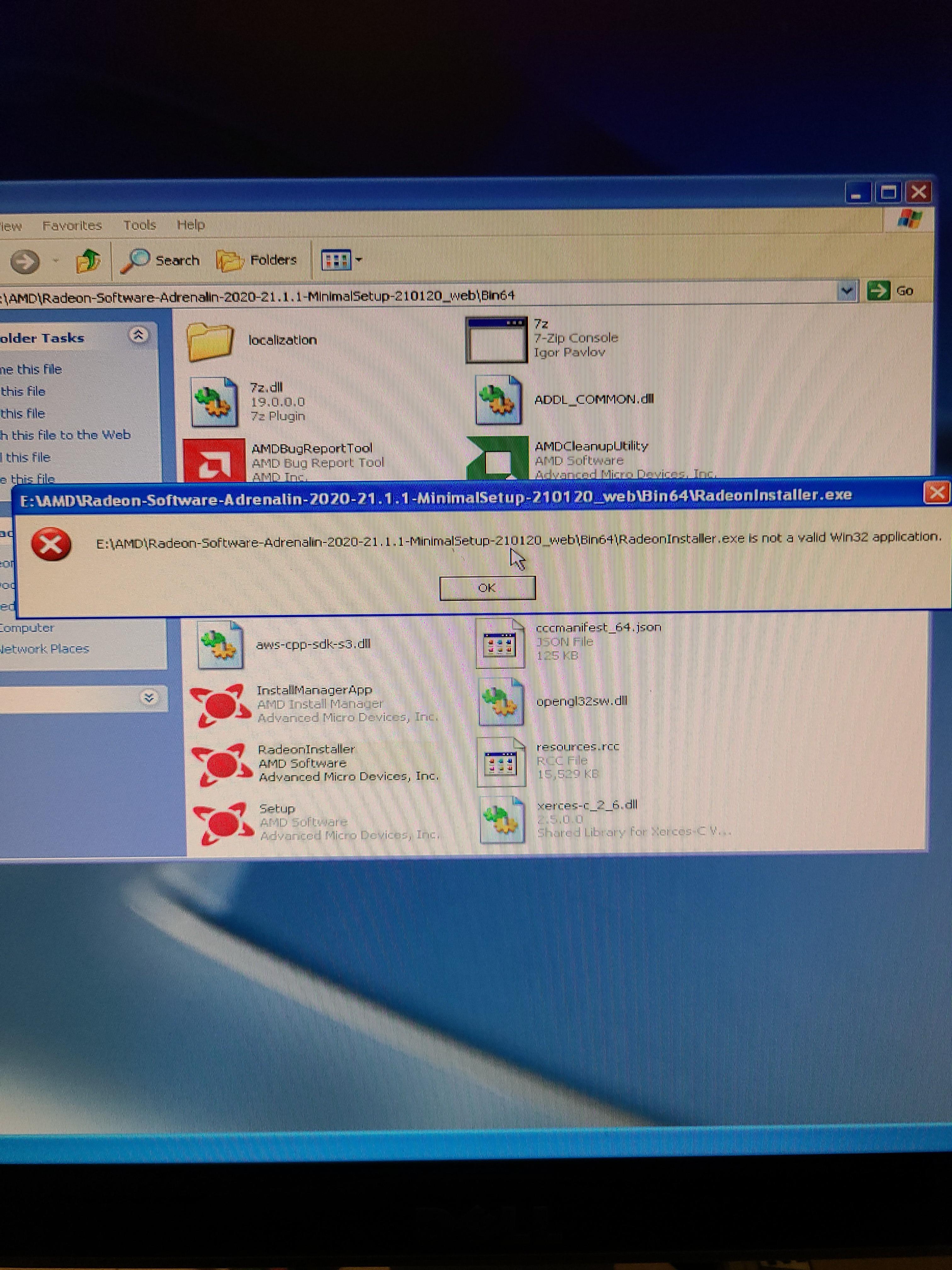Viewport: 952px width, 1270px height.
Task: Click the 'resources.rcc' file name text
Action: tap(578, 747)
